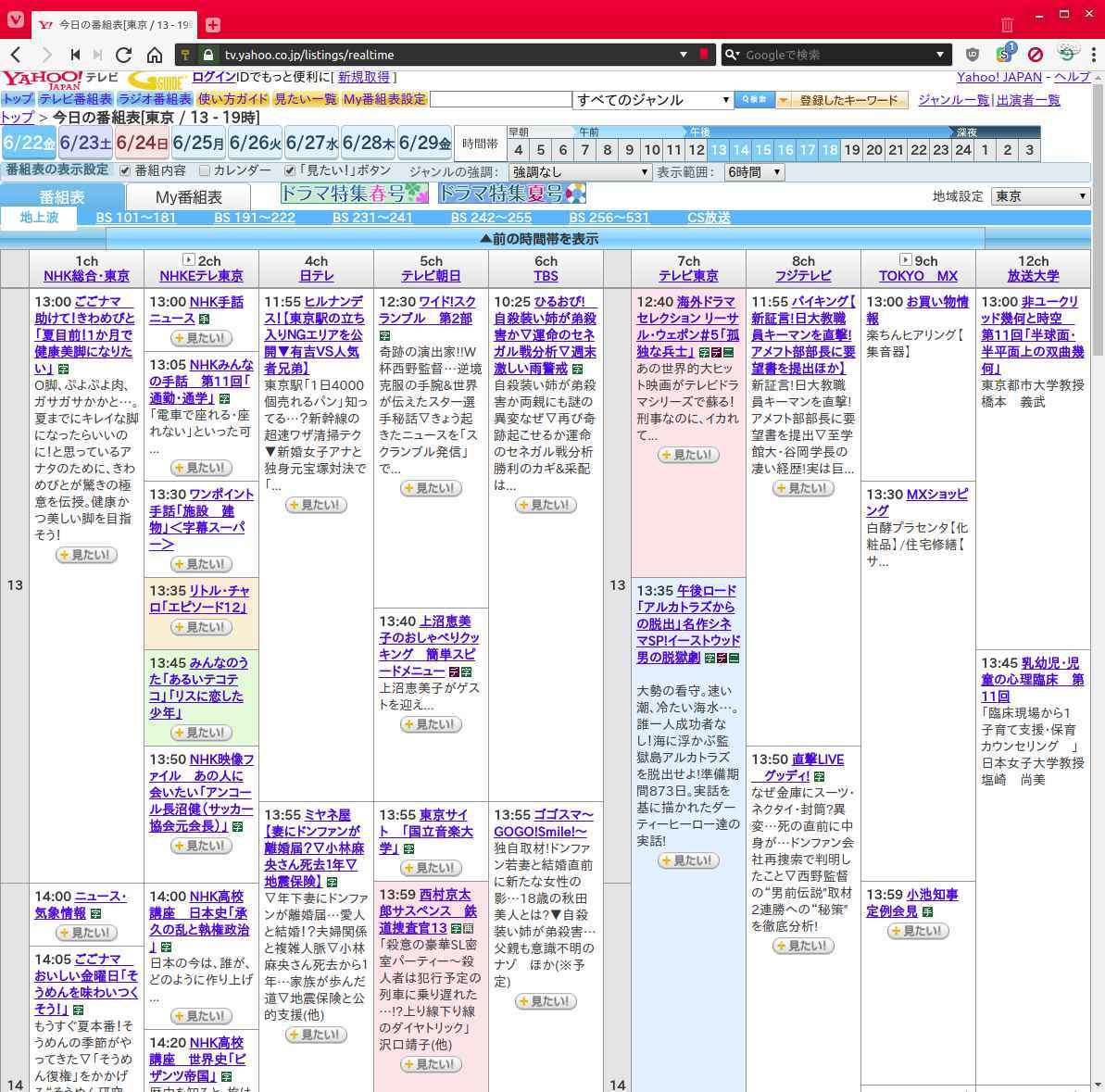Show the previous time slot bar
The image size is (1105, 1092).
tap(546, 239)
